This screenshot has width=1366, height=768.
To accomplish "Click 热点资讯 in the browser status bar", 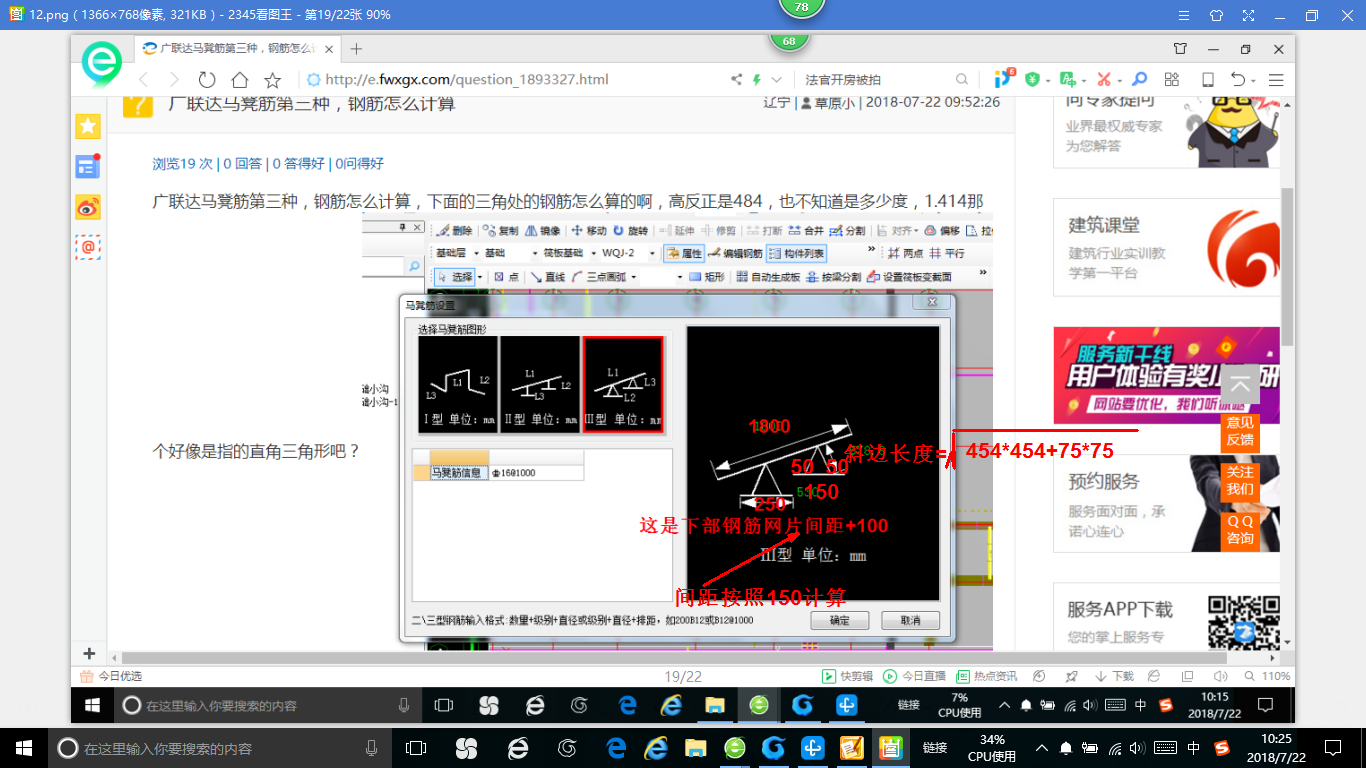I will point(987,677).
